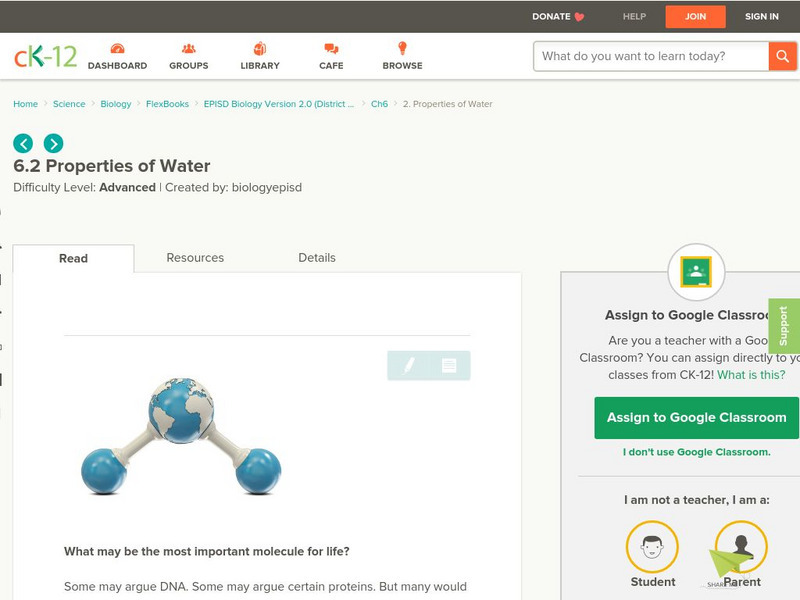Click the orange search magnifier button
The height and width of the screenshot is (600, 800).
pyautogui.click(x=782, y=56)
